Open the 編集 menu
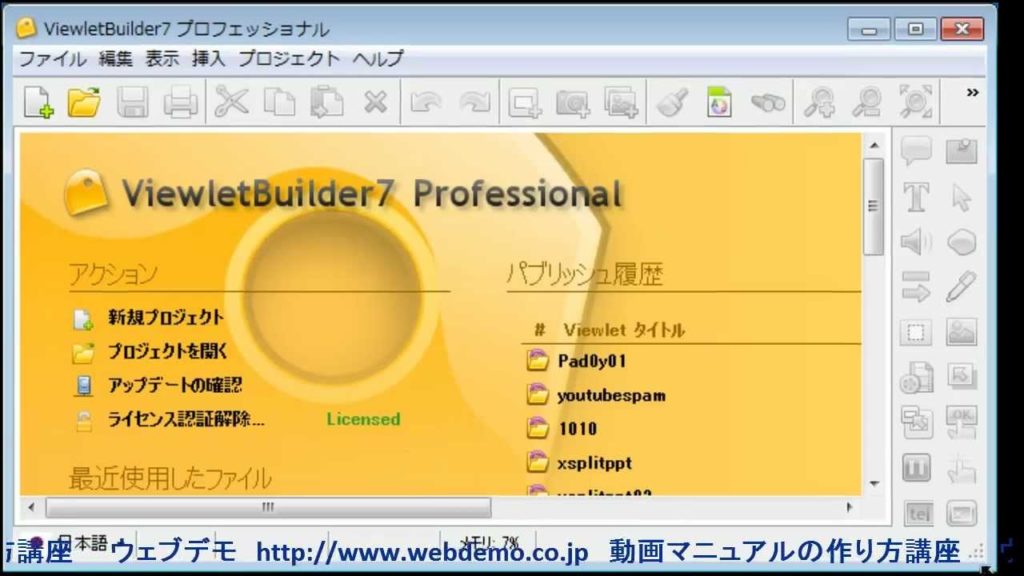Image resolution: width=1024 pixels, height=576 pixels. pyautogui.click(x=116, y=59)
